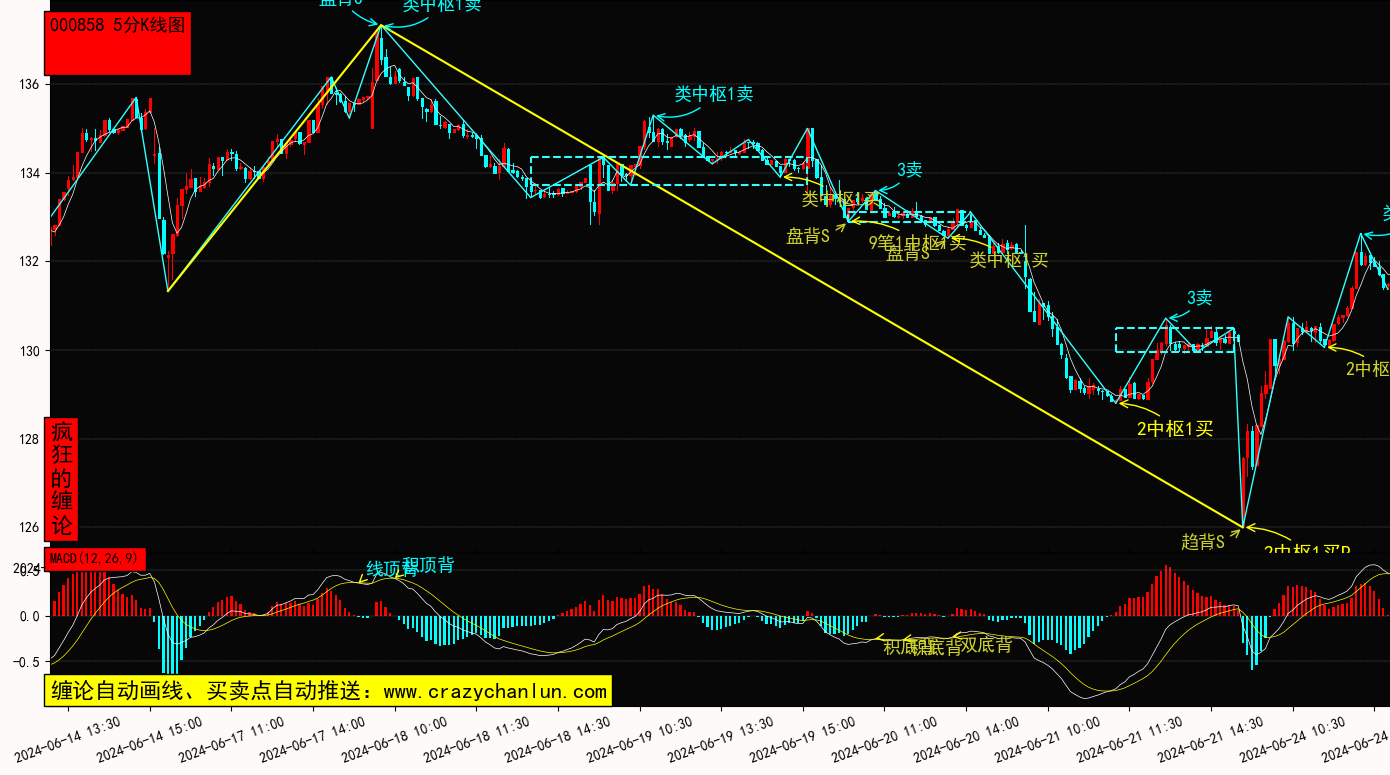Select the 2024-06-14 13:30 time label
The width and height of the screenshot is (1390, 775).
click(68, 739)
